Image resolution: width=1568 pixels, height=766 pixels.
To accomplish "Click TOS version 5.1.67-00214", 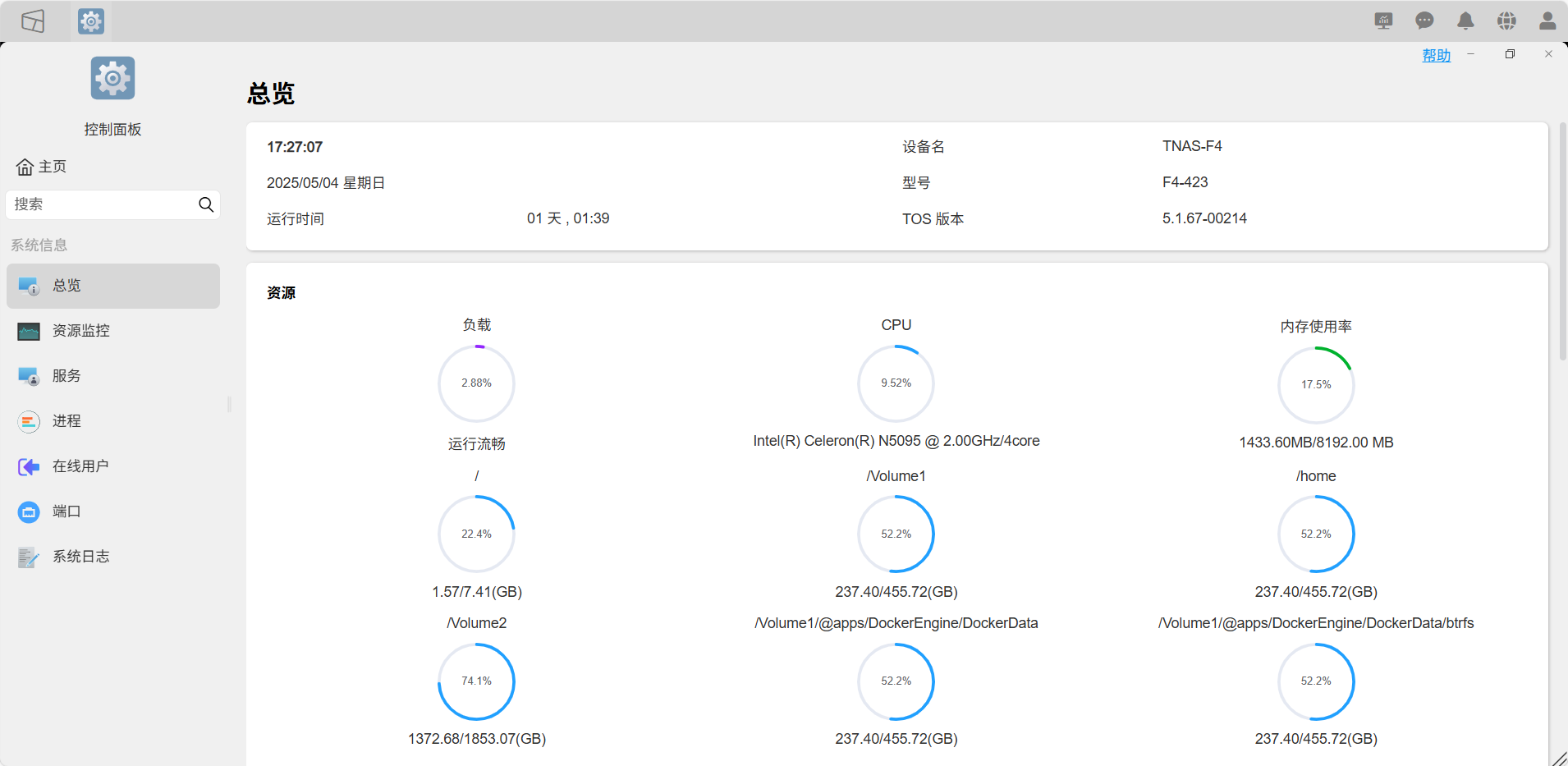I will [1204, 218].
